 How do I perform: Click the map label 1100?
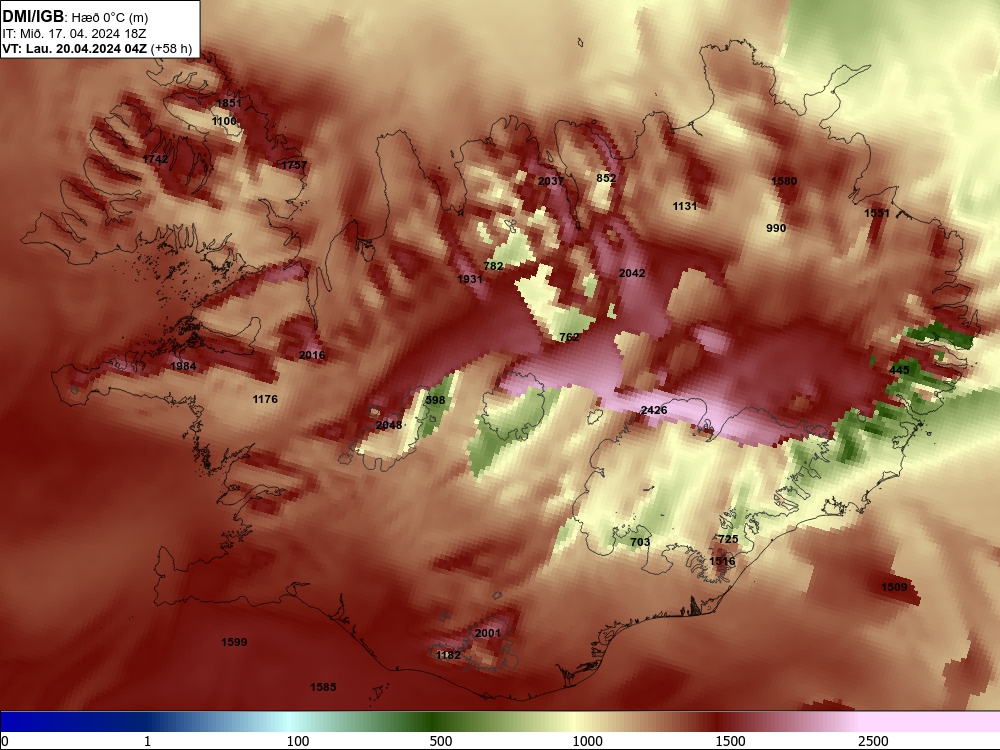point(224,121)
